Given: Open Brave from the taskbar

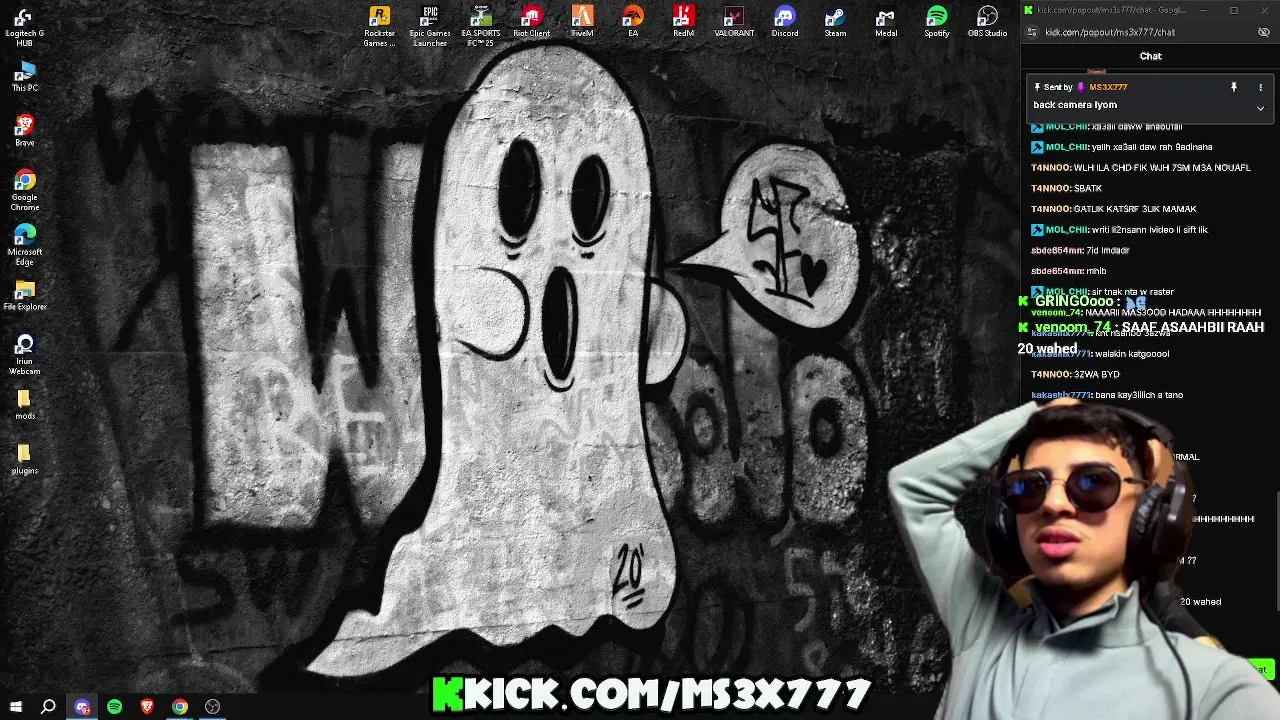Looking at the screenshot, I should click(147, 707).
